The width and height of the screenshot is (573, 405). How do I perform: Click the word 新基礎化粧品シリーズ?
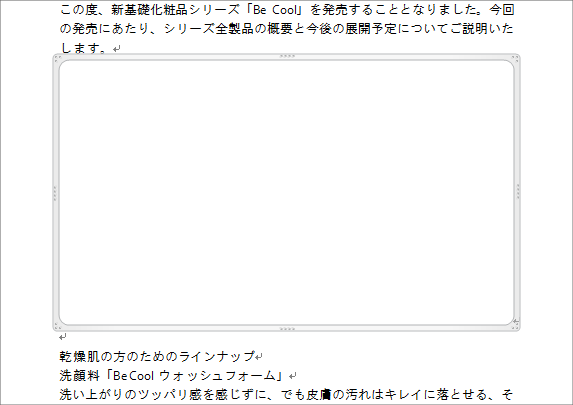(x=176, y=10)
